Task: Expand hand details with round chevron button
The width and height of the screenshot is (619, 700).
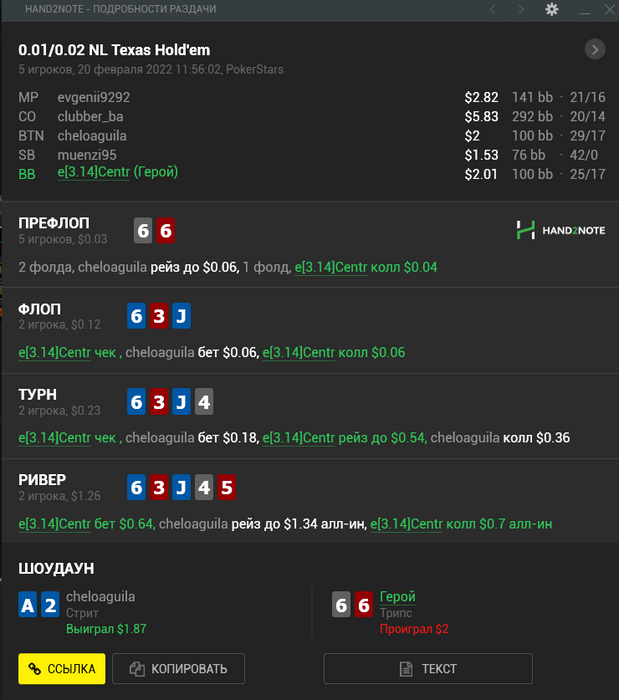Action: pos(595,50)
